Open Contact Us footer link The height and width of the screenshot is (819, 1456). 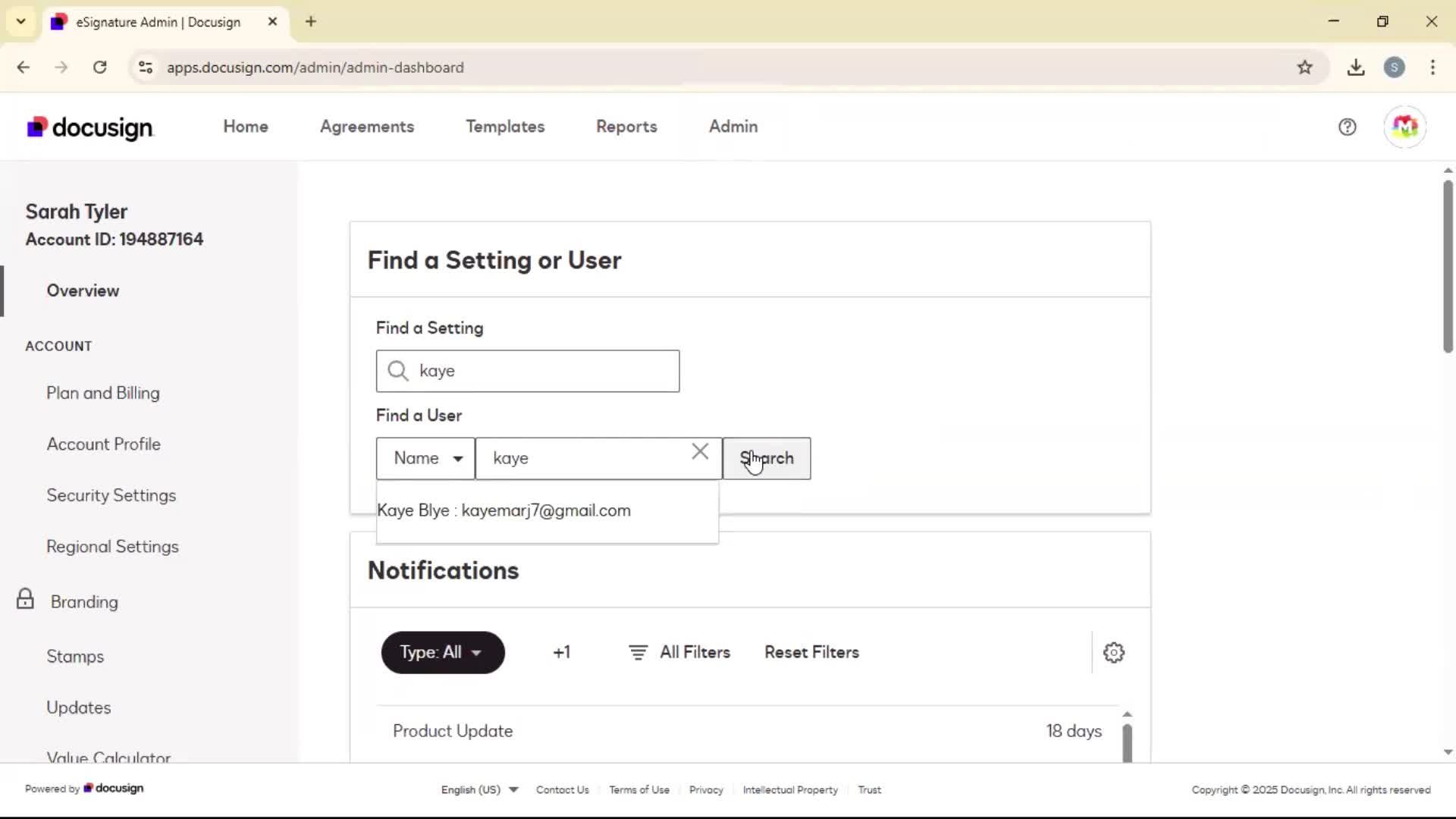coord(562,790)
